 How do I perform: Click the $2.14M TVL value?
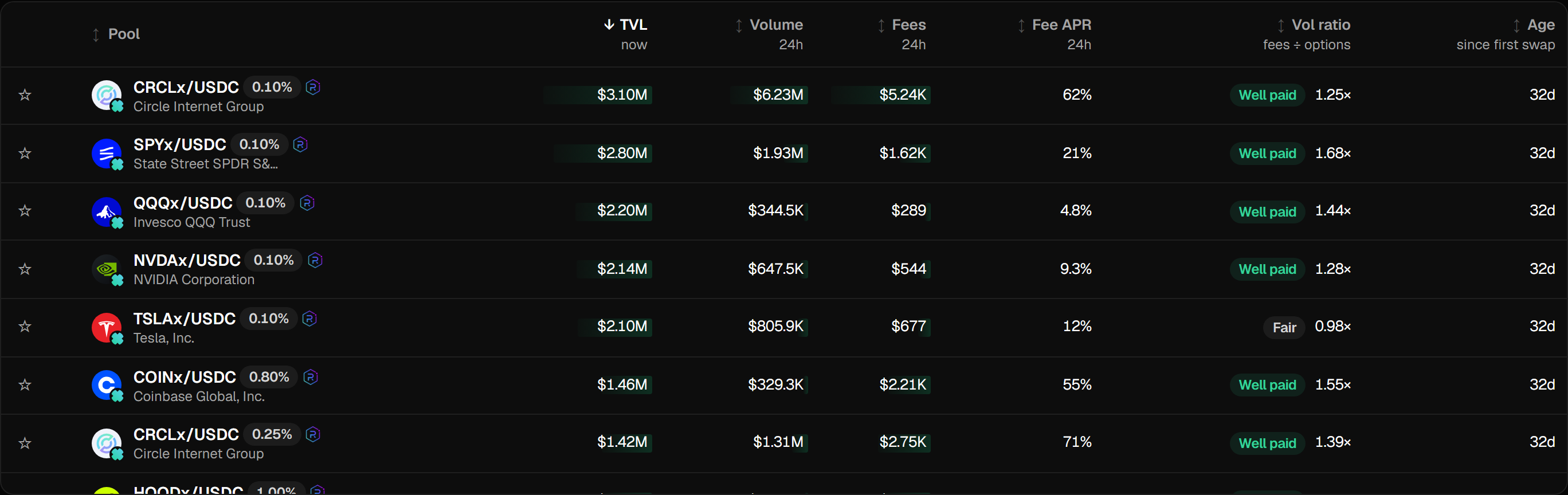[x=622, y=269]
